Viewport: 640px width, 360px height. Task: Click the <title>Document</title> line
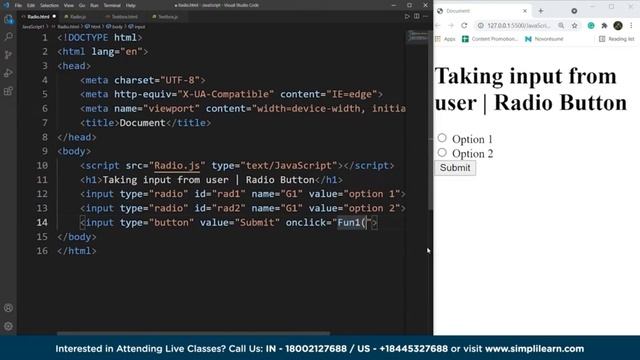(x=146, y=123)
